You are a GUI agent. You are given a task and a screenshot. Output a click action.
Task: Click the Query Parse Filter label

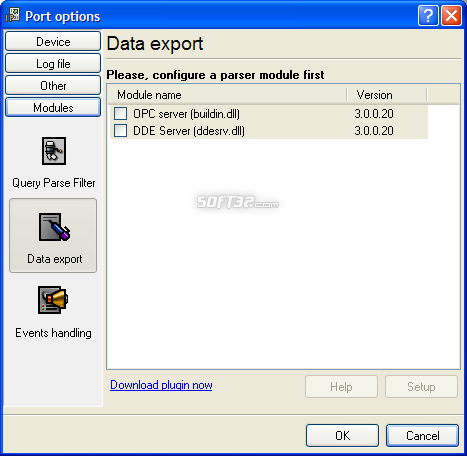point(54,183)
